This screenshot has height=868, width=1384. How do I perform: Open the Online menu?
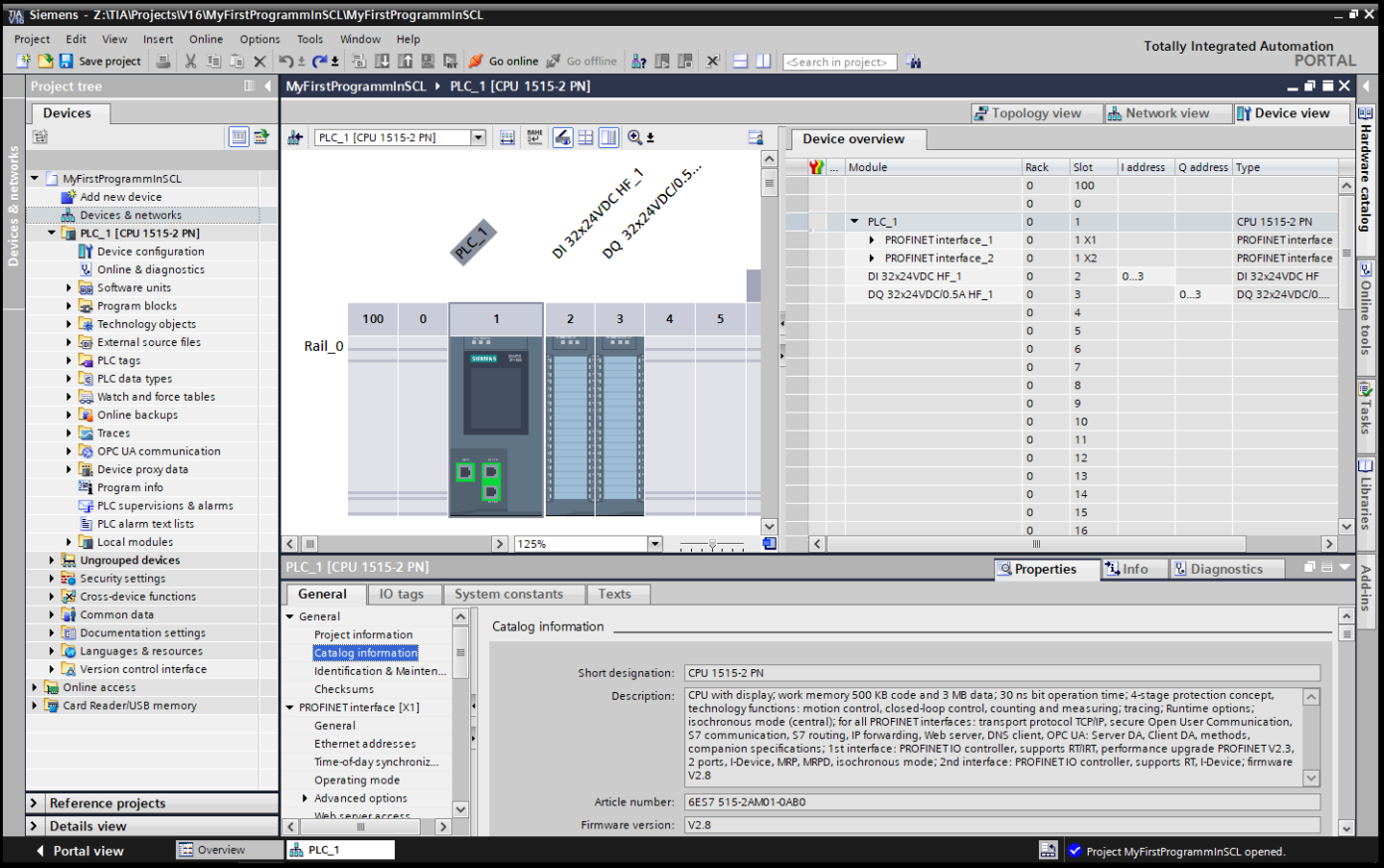click(x=206, y=39)
